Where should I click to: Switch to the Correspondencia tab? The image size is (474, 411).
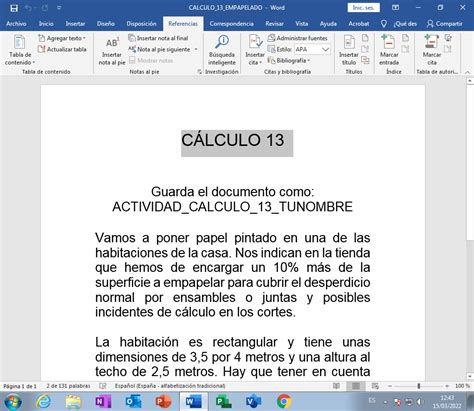[231, 24]
